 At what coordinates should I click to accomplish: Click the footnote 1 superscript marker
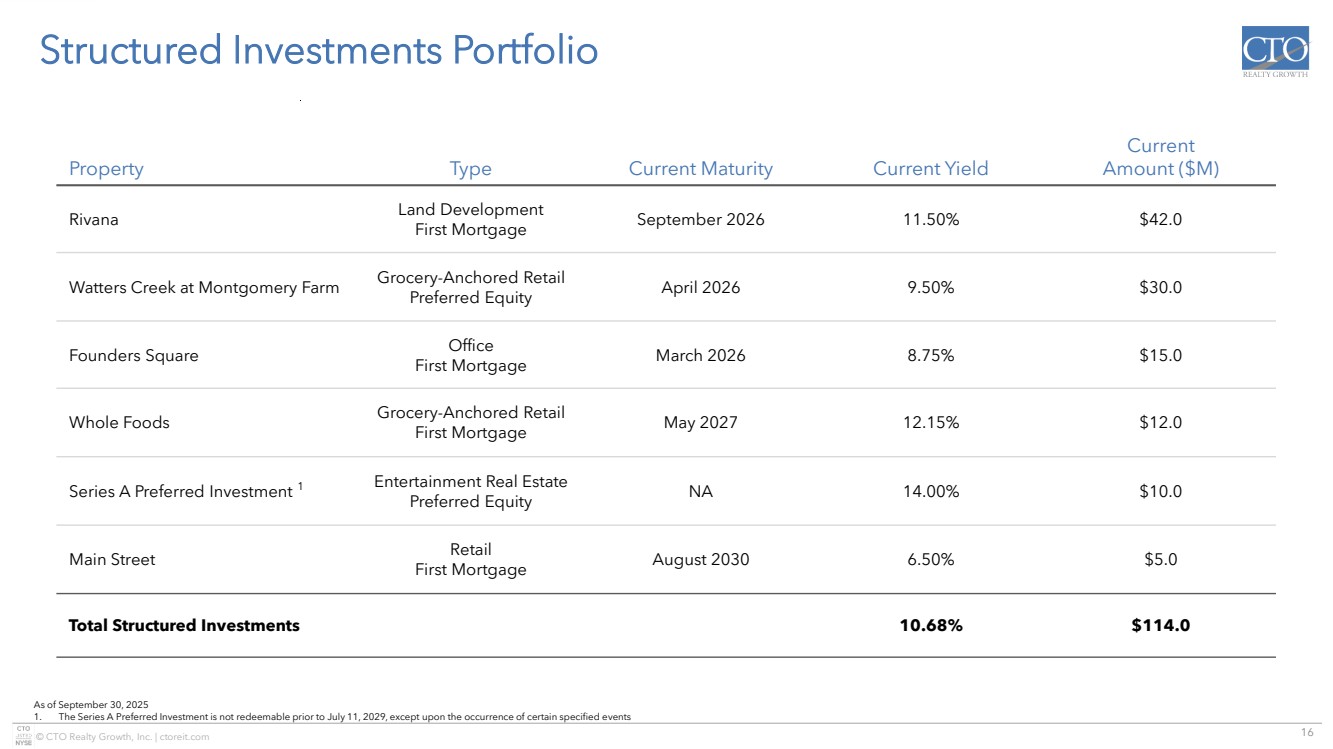tap(301, 487)
